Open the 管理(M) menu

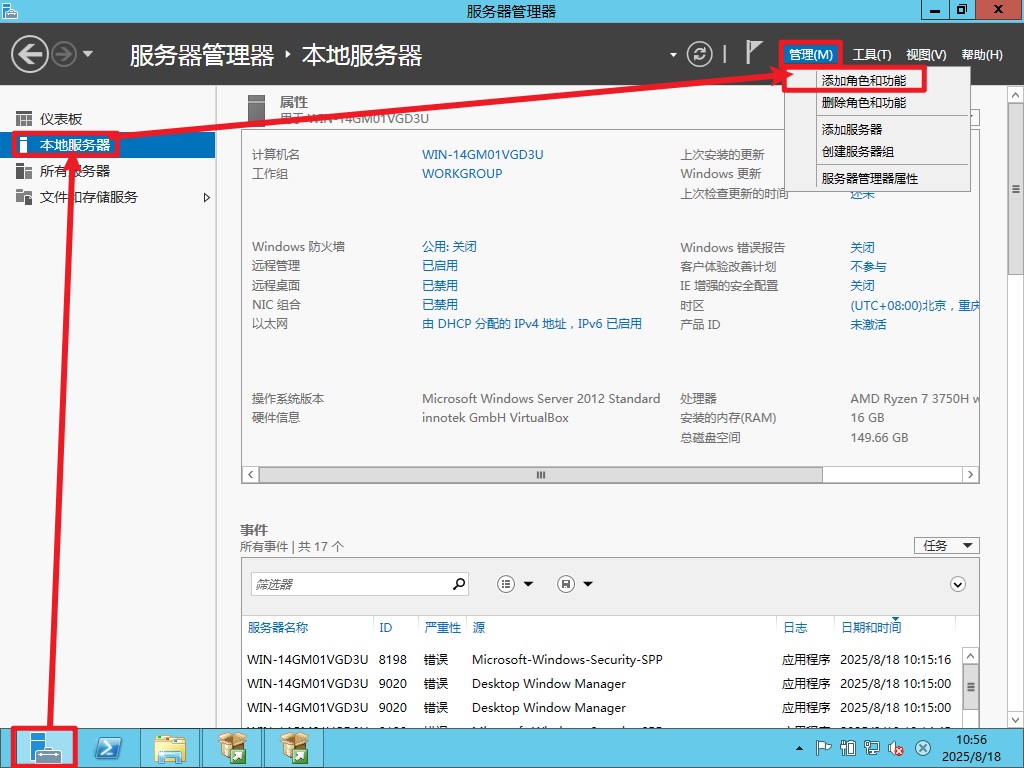click(810, 55)
